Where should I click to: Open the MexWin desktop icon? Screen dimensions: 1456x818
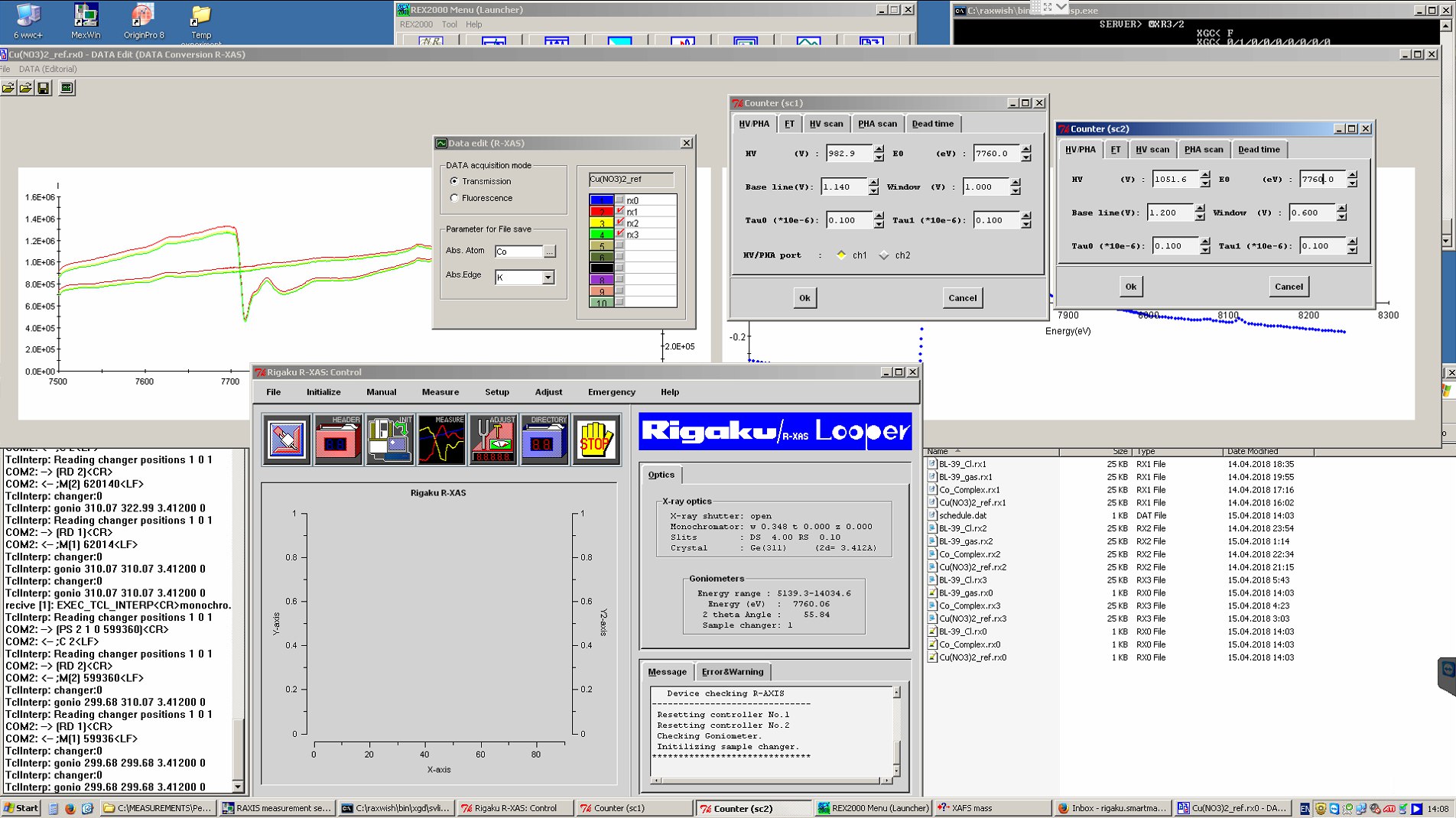coord(86,21)
